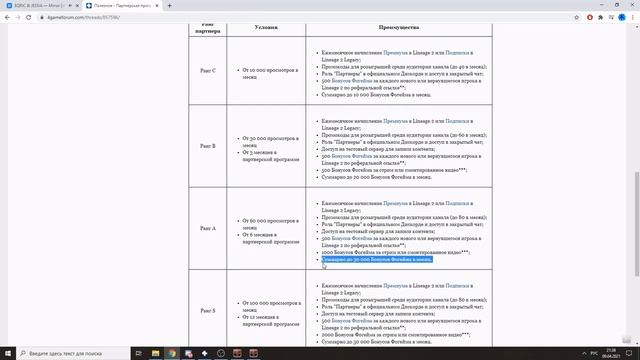Click the page vertical scrollbar thumb

point(637,224)
